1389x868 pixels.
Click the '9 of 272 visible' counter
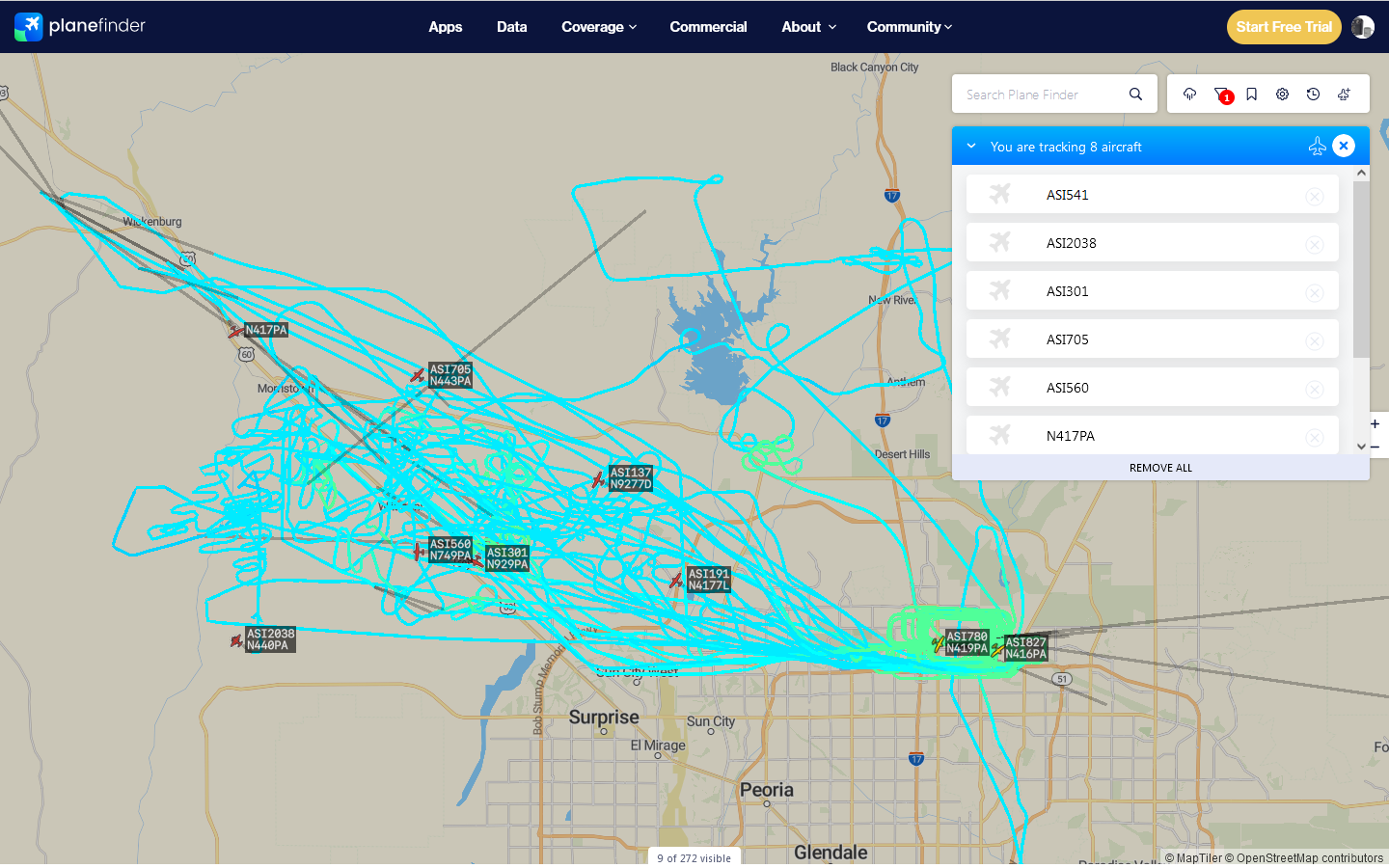tap(694, 857)
